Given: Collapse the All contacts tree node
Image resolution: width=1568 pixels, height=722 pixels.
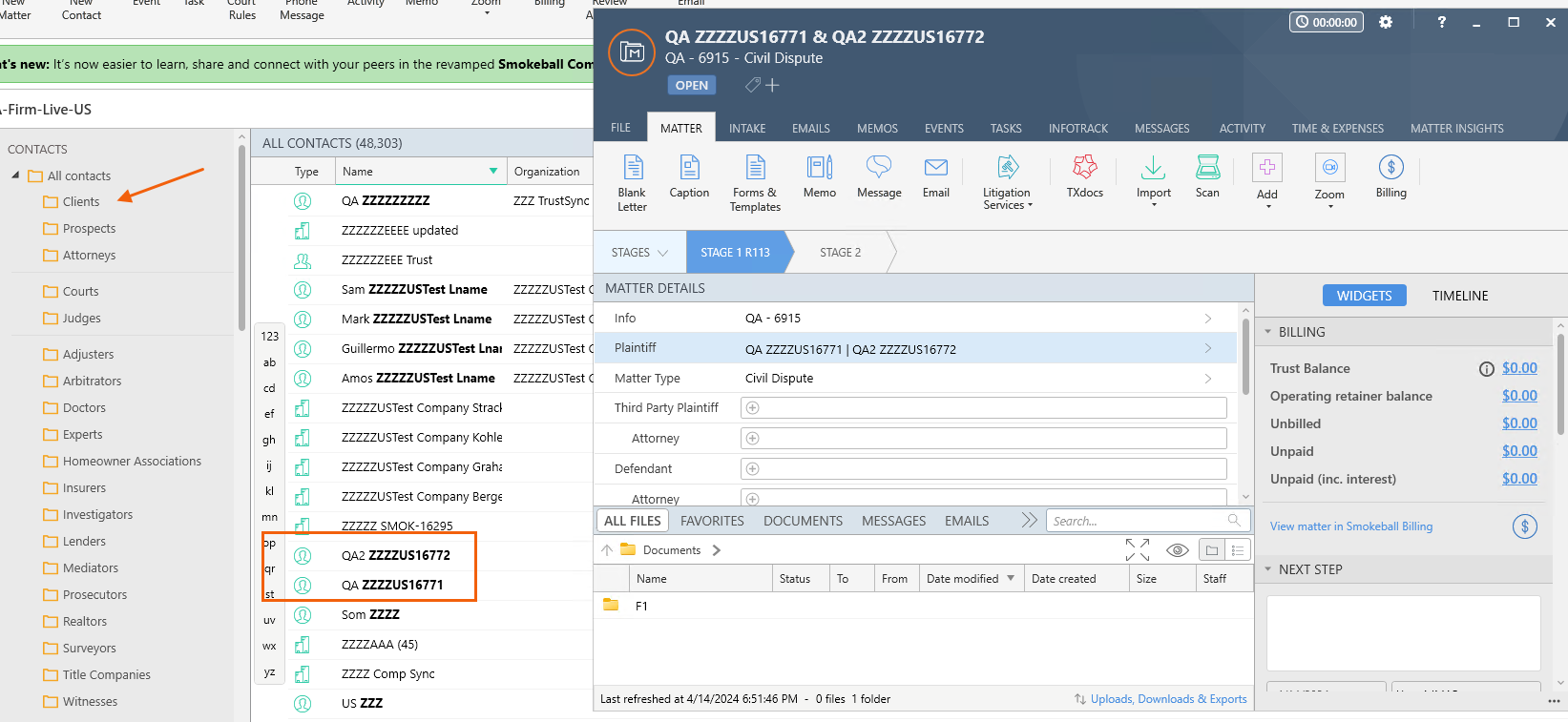Looking at the screenshot, I should coord(15,175).
